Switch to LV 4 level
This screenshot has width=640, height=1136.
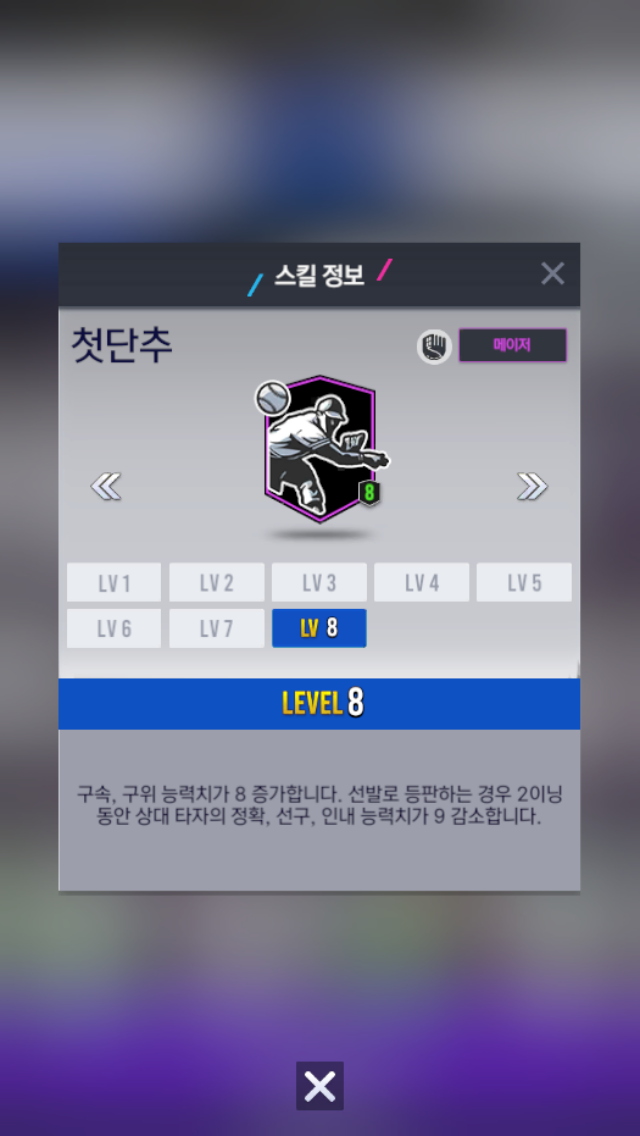pyautogui.click(x=422, y=582)
